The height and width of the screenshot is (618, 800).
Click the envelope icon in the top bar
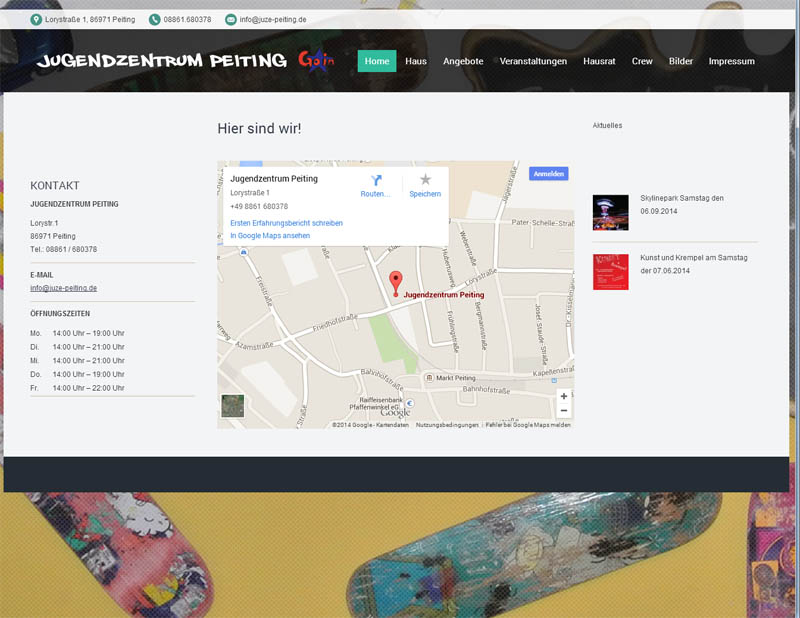tap(231, 20)
